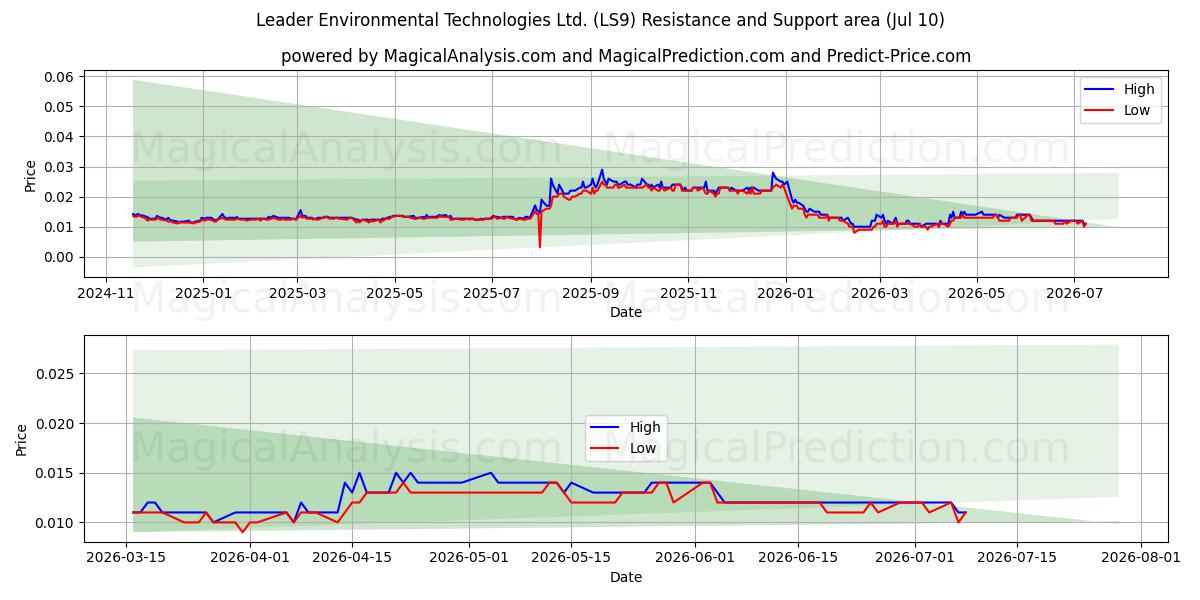Click the 'Price' y-axis label of the top chart
Screen dimensions: 1200x600
[x=30, y=175]
